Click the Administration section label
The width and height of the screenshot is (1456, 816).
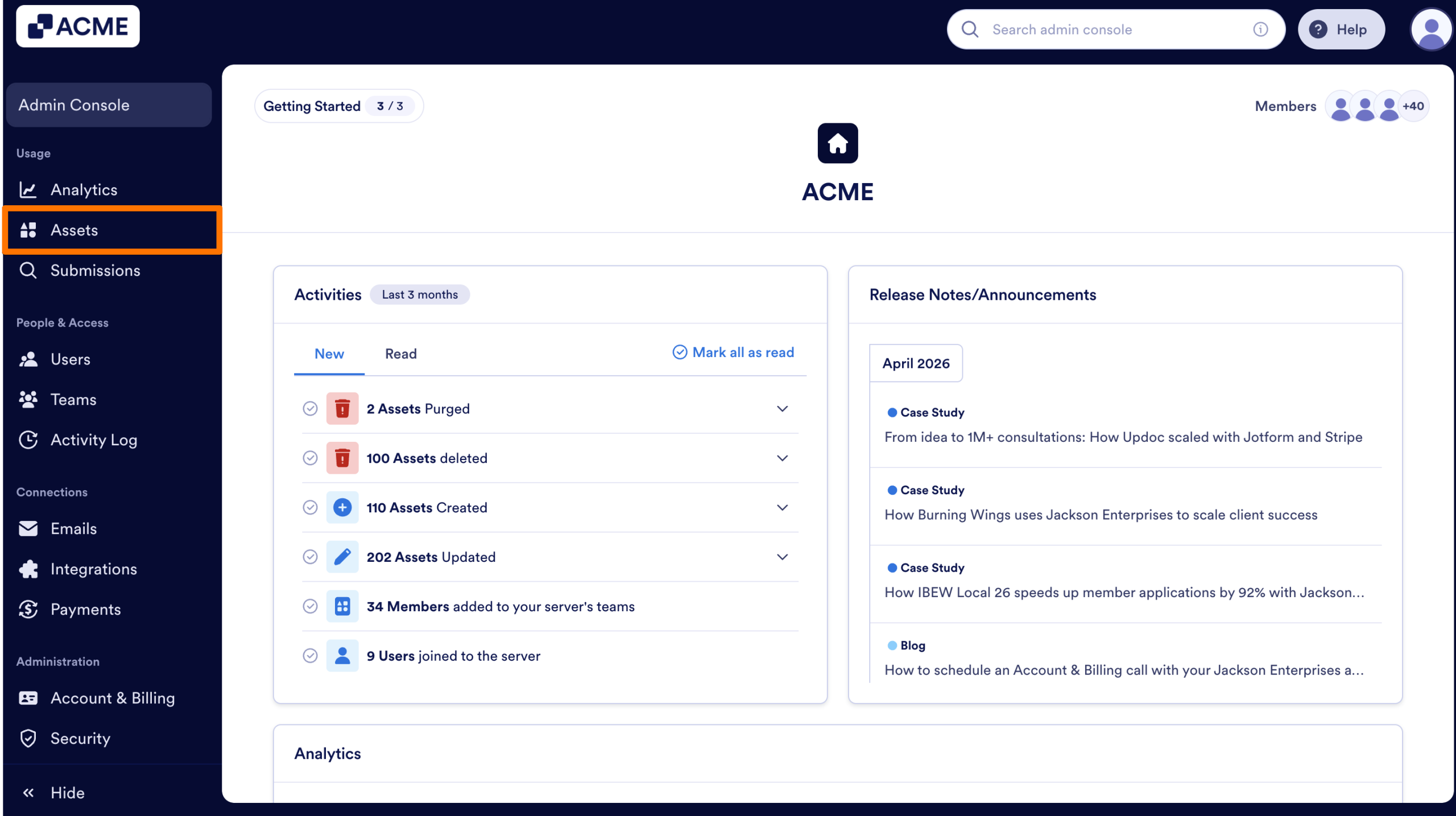(x=58, y=662)
